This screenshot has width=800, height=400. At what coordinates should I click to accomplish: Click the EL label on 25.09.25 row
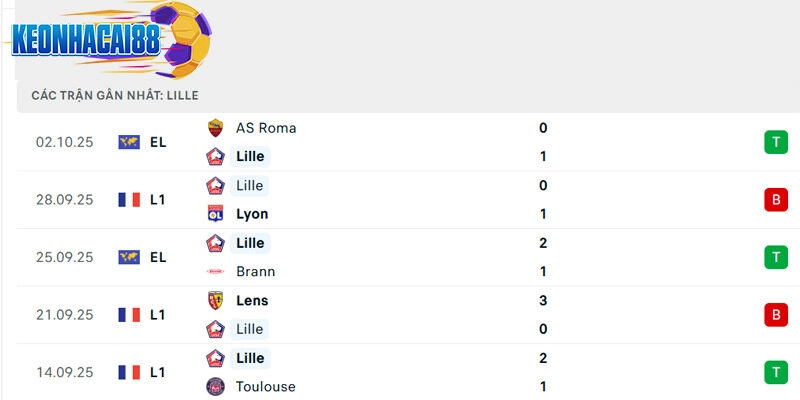(158, 257)
